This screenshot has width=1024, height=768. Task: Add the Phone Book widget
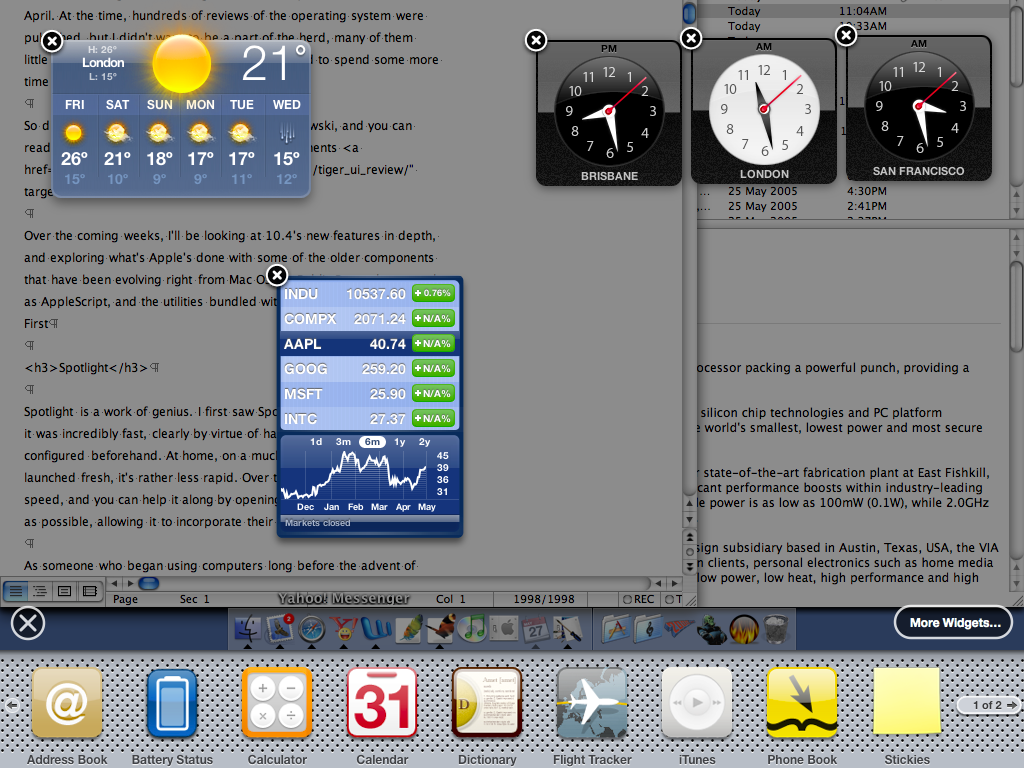pos(802,703)
